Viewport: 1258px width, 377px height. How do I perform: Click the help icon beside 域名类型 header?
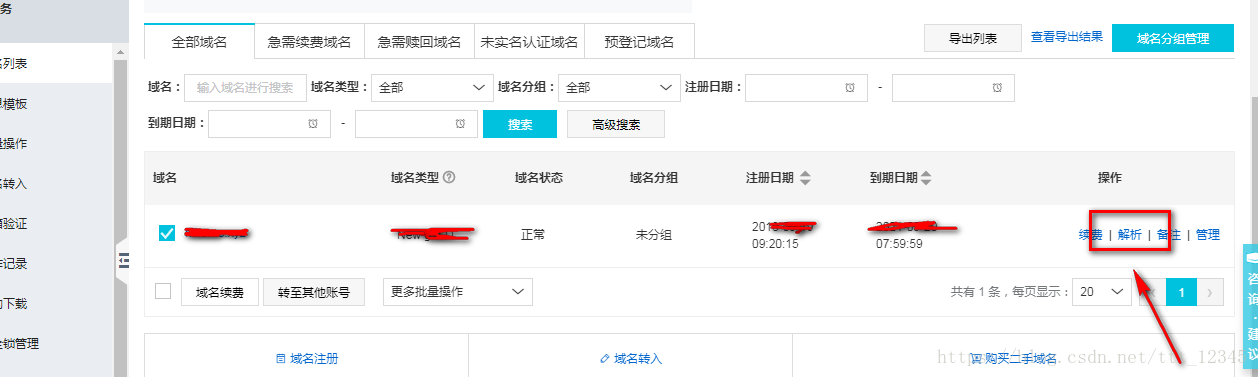[449, 178]
